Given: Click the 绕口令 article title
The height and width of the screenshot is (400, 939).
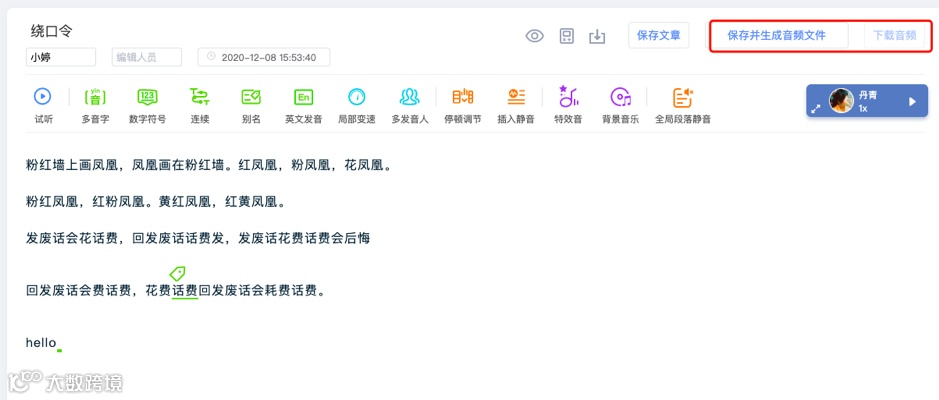Looking at the screenshot, I should point(52,32).
